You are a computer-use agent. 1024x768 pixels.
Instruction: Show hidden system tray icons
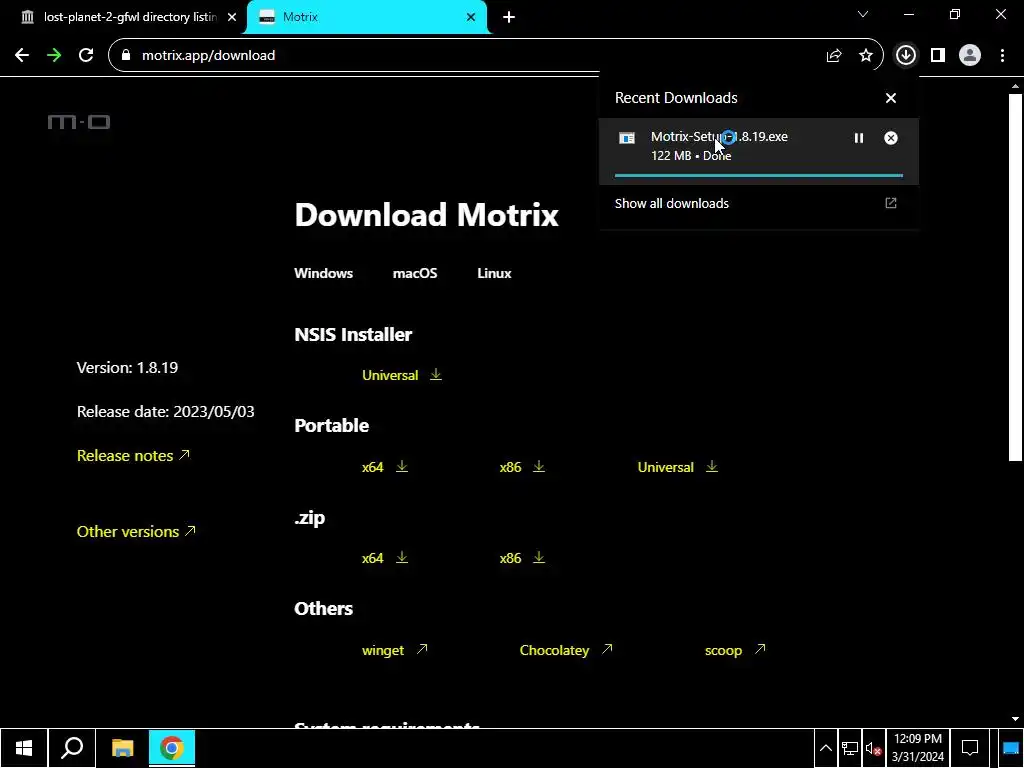pos(825,748)
